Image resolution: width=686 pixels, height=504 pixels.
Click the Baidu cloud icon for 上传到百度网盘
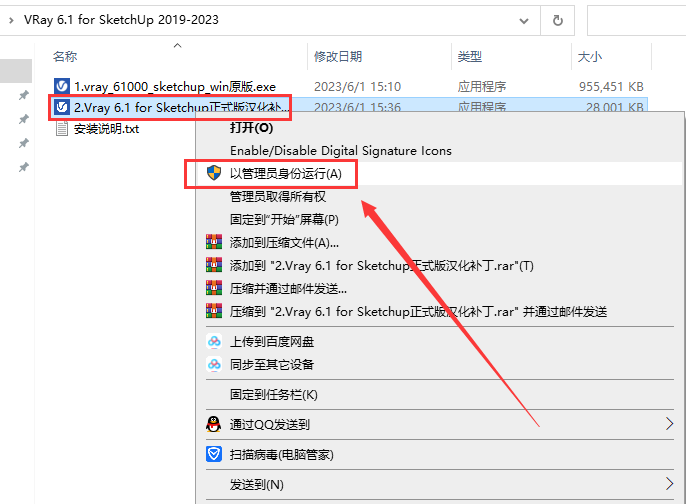[213, 341]
